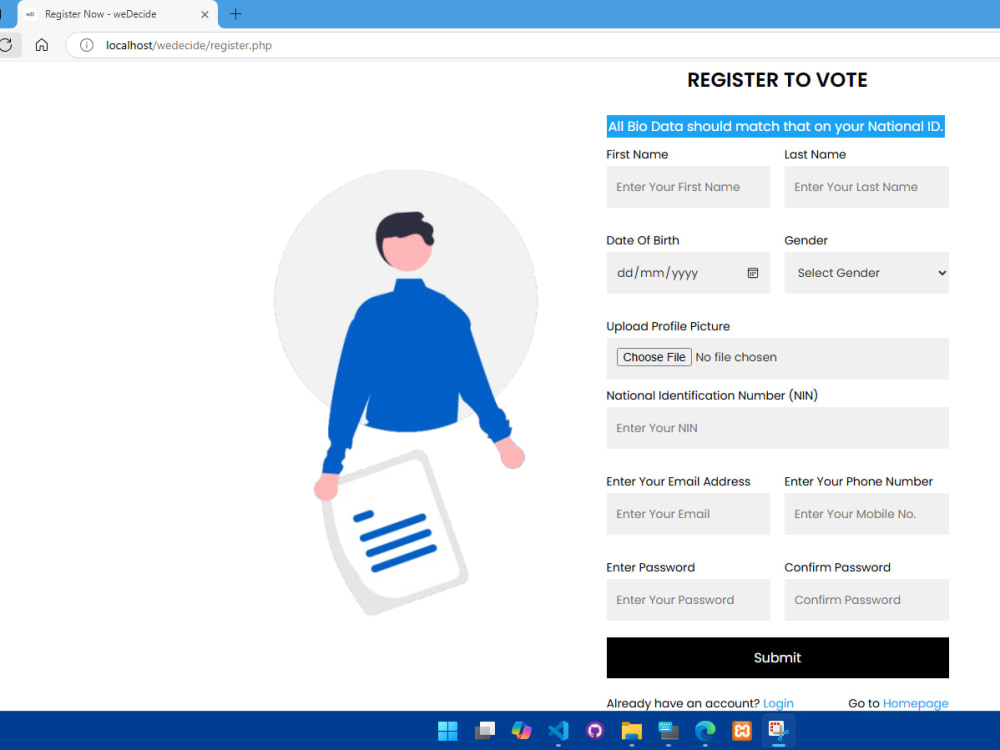The image size is (1000, 750).
Task: Open XAMPP control panel from taskbar
Action: click(742, 731)
